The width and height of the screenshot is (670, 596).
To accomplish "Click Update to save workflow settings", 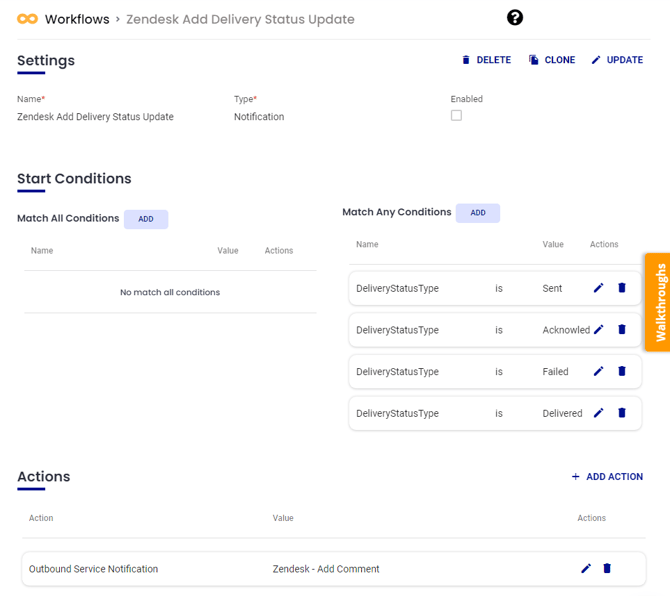I will click(617, 60).
